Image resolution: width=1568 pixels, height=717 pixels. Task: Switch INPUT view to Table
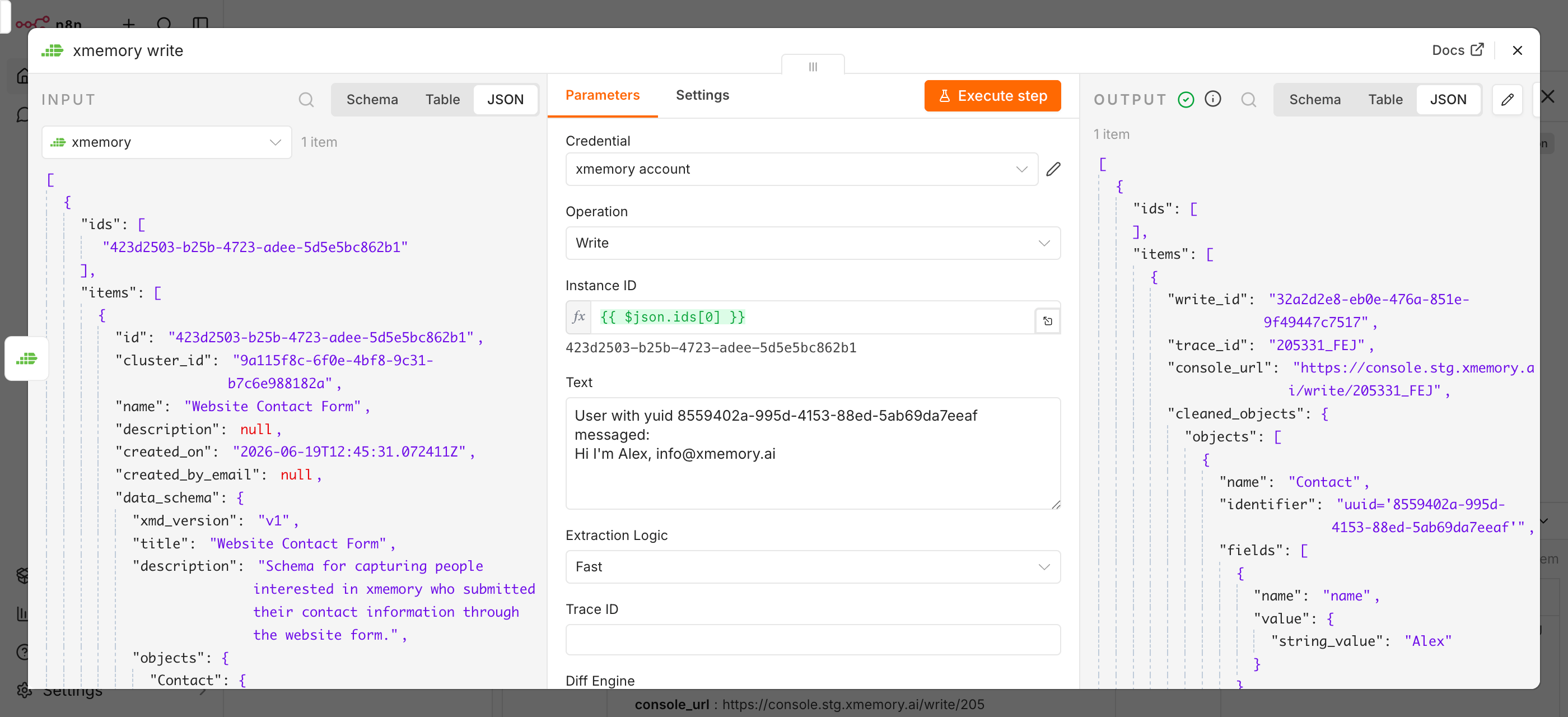442,99
